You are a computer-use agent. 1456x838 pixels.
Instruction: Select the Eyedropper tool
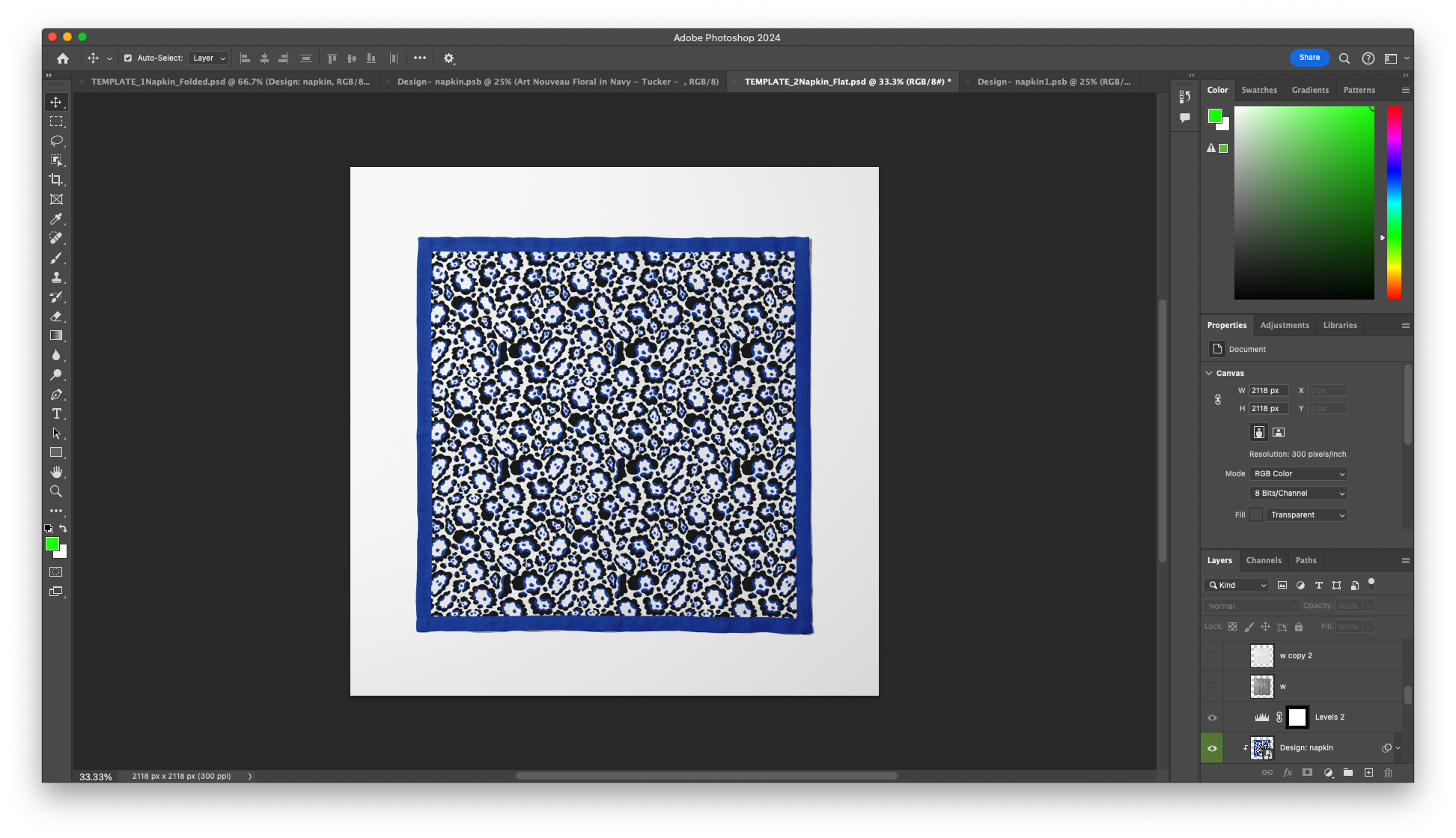pos(56,219)
